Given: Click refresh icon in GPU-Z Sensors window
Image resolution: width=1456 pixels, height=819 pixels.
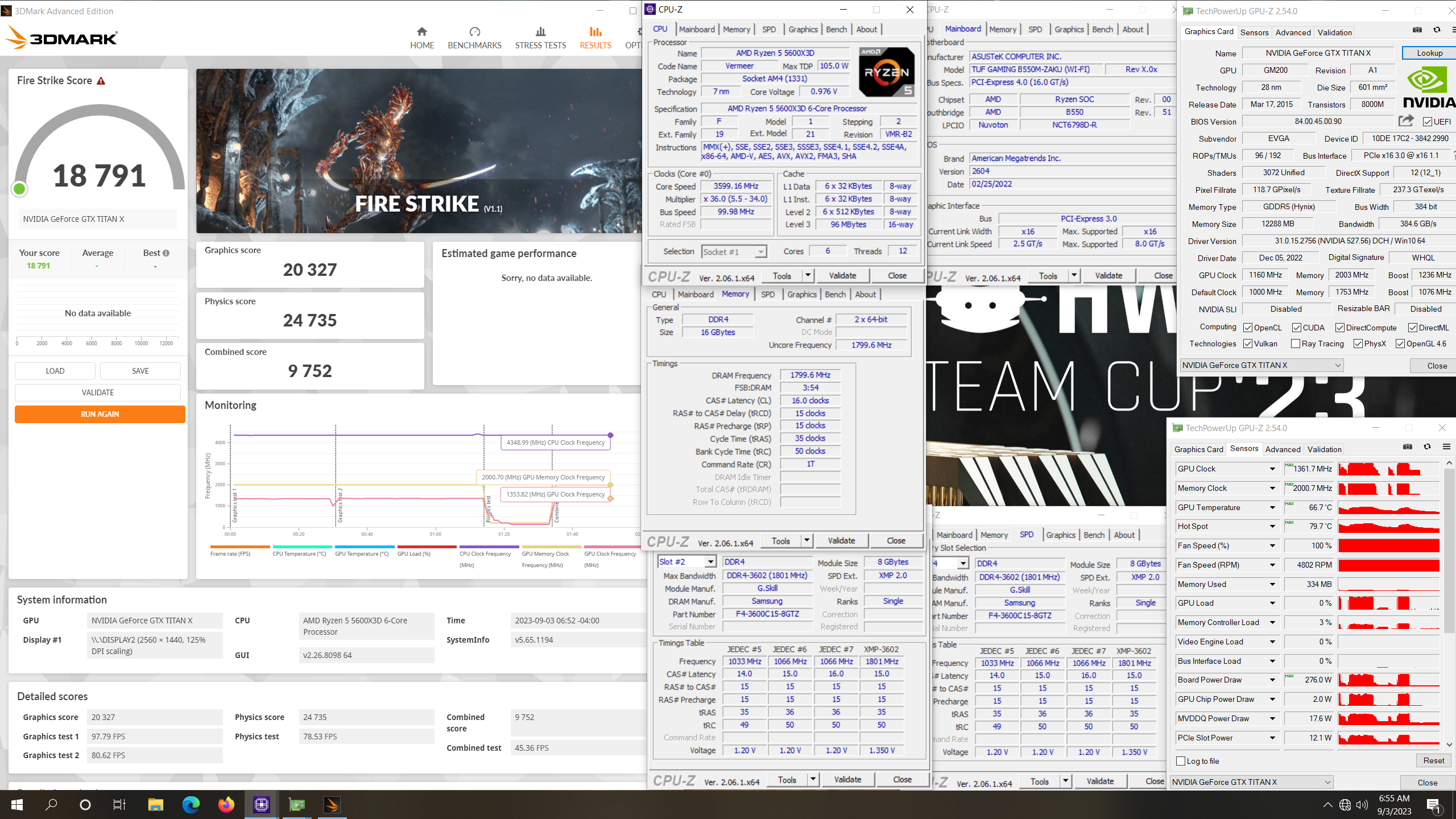Looking at the screenshot, I should 1427,447.
